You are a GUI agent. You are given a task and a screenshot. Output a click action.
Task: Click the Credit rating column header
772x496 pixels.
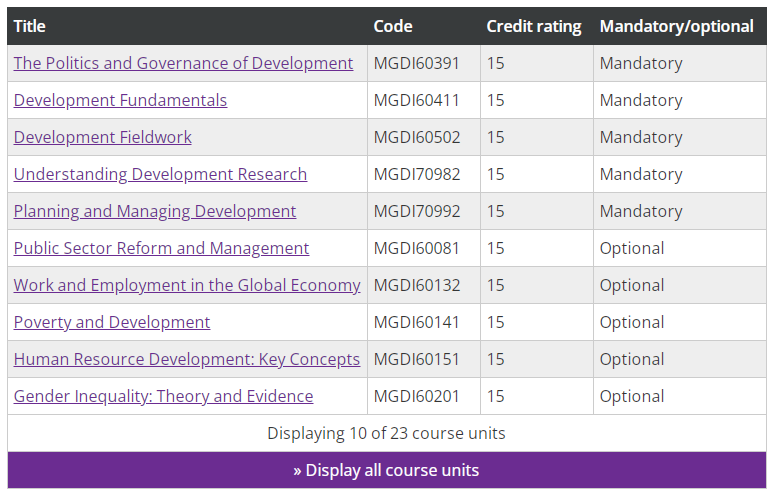coord(534,26)
